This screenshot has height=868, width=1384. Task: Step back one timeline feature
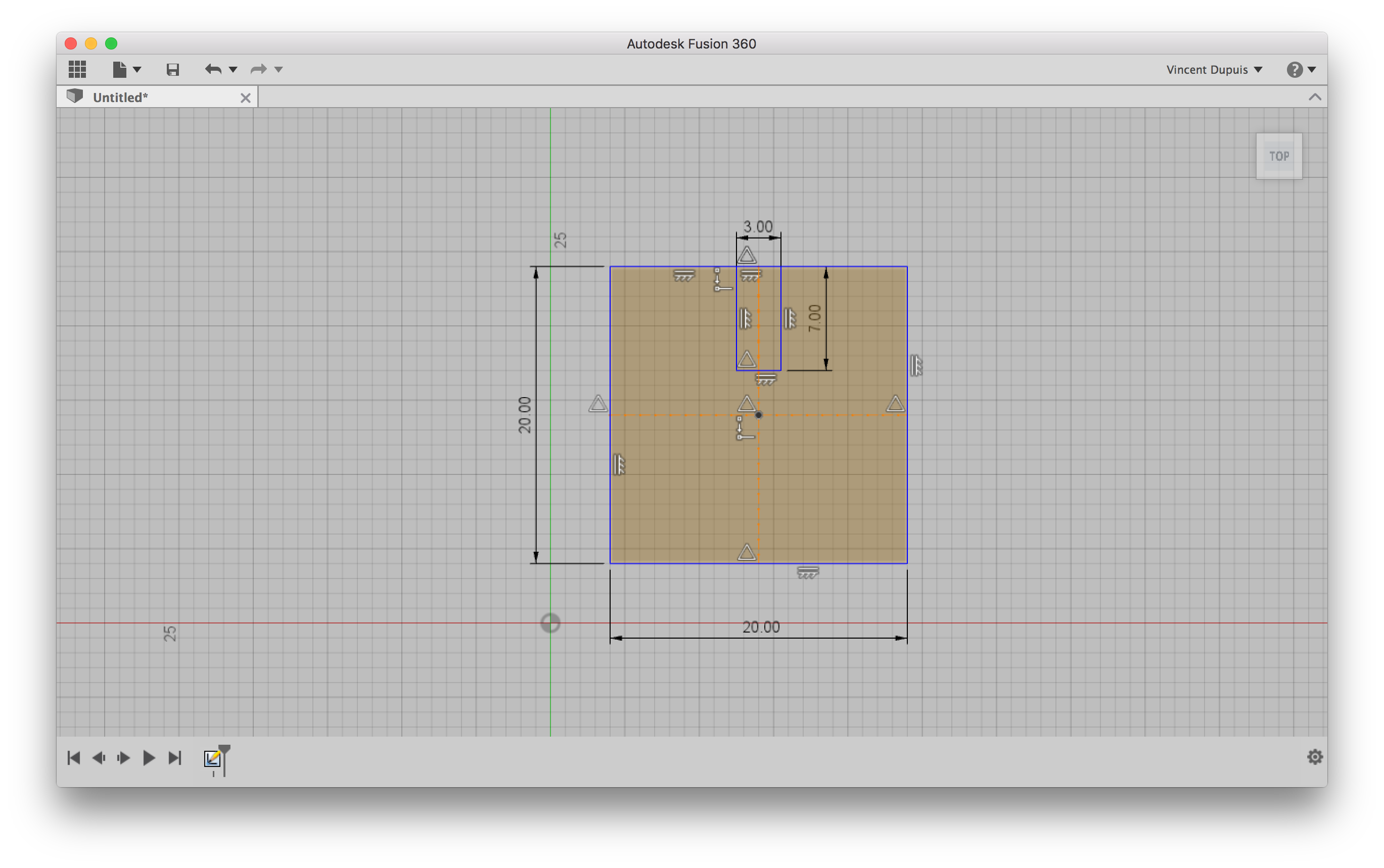99,758
